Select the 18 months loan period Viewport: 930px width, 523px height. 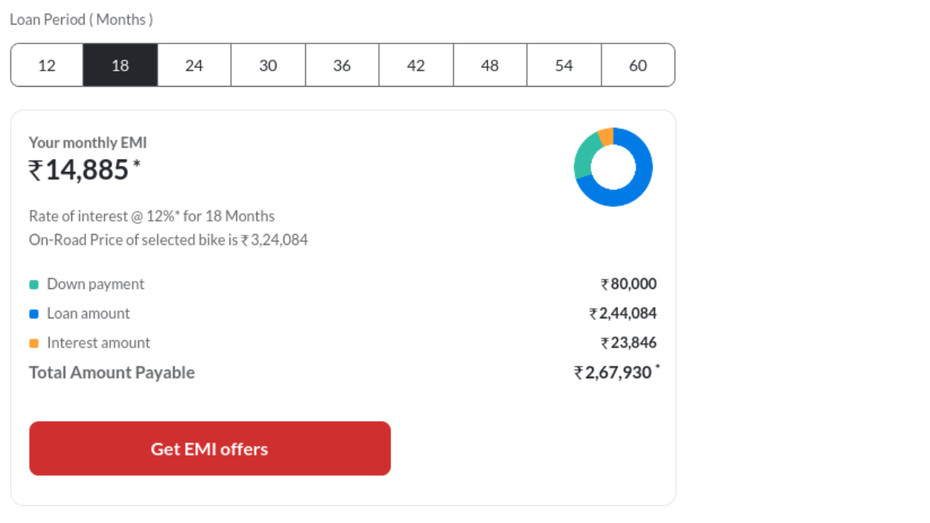[x=120, y=65]
